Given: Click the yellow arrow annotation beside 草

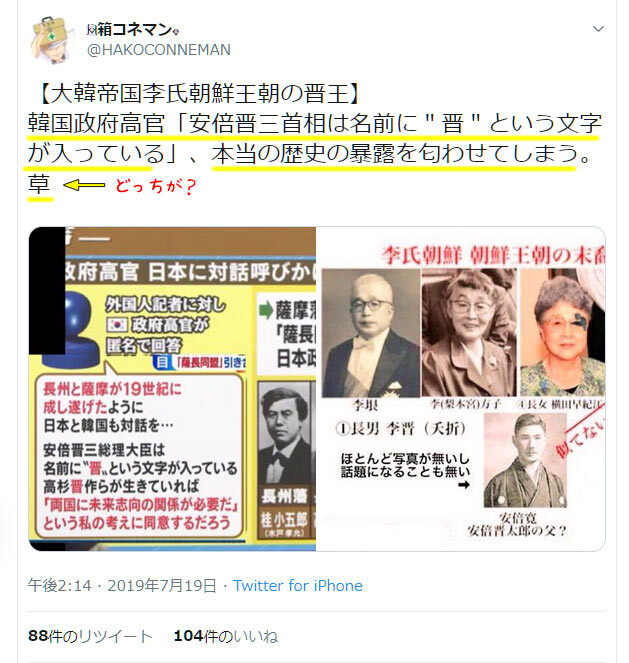Looking at the screenshot, I should [x=84, y=185].
